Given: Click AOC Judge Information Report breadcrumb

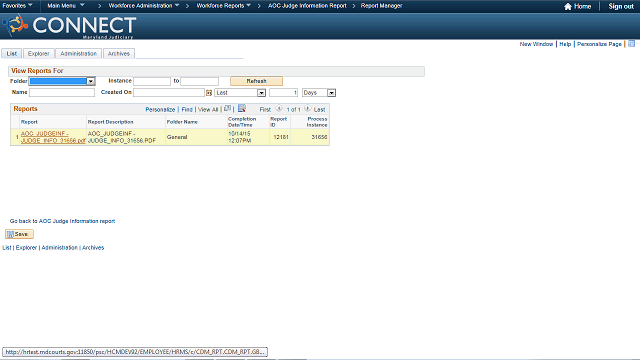Looking at the screenshot, I should pyautogui.click(x=307, y=6).
